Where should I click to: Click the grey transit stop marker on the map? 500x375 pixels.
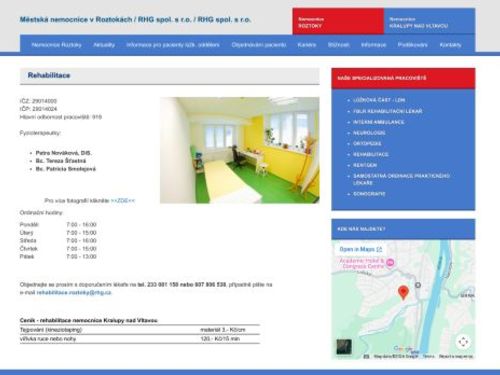[x=418, y=285]
